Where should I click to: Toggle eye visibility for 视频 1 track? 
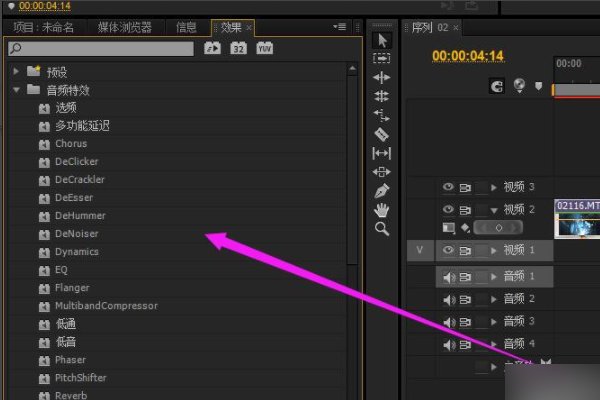[x=447, y=250]
